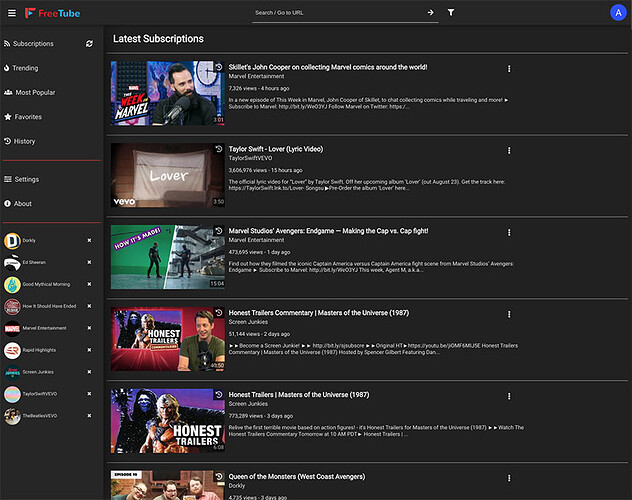Viewport: 632px width, 500px height.
Task: Click the Search / Go to URL field
Action: (x=335, y=13)
